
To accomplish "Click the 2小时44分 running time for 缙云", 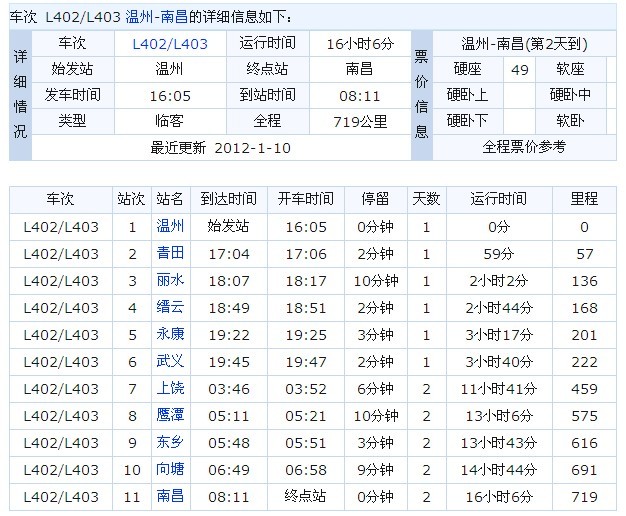I will point(499,308).
